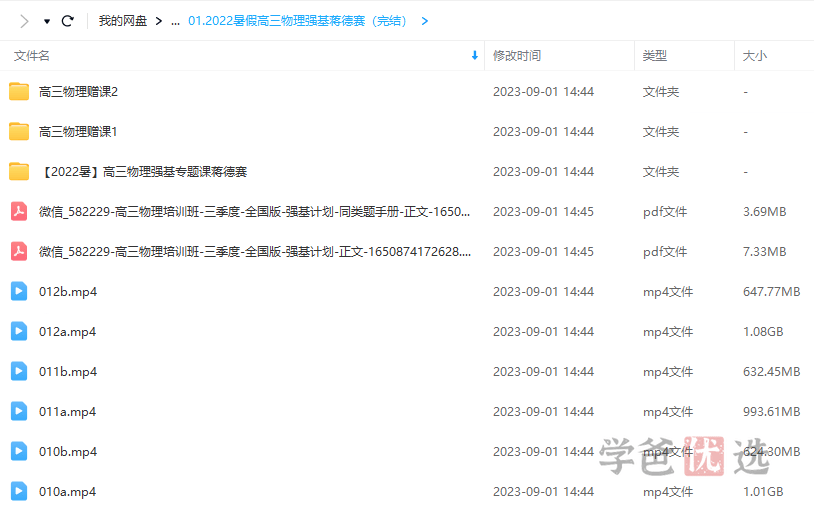This screenshot has height=516, width=814.
Task: Select file name 011a.mp4
Action: point(67,412)
